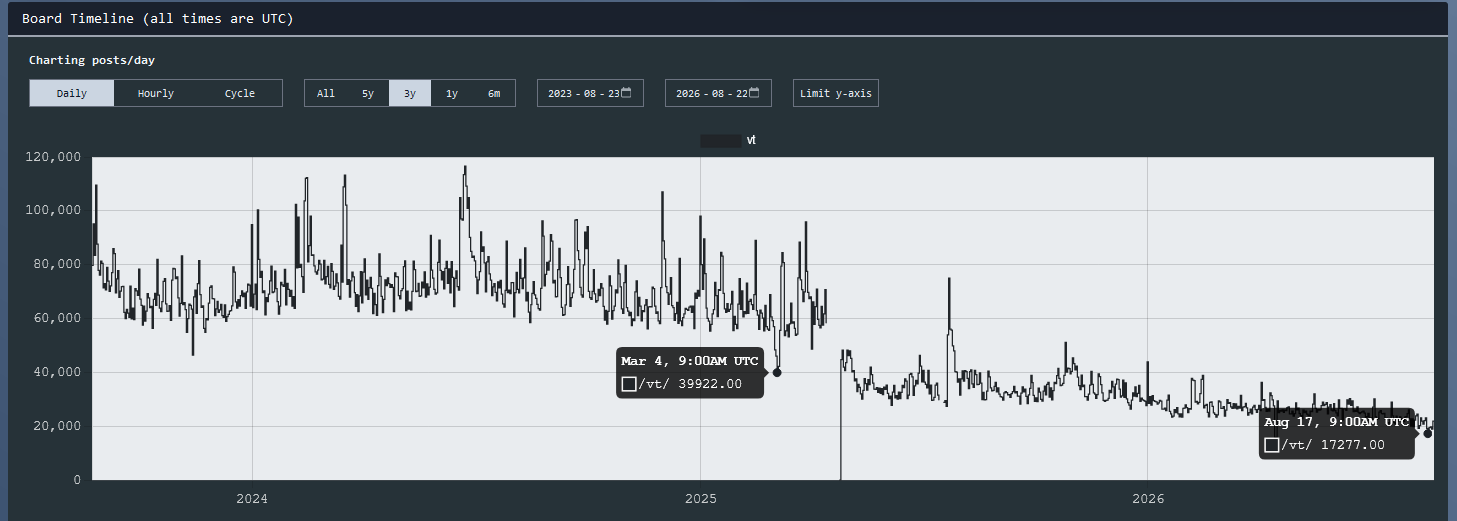Open calendar picker for start date 2023-08-23
Image resolution: width=1457 pixels, height=521 pixels.
626,93
